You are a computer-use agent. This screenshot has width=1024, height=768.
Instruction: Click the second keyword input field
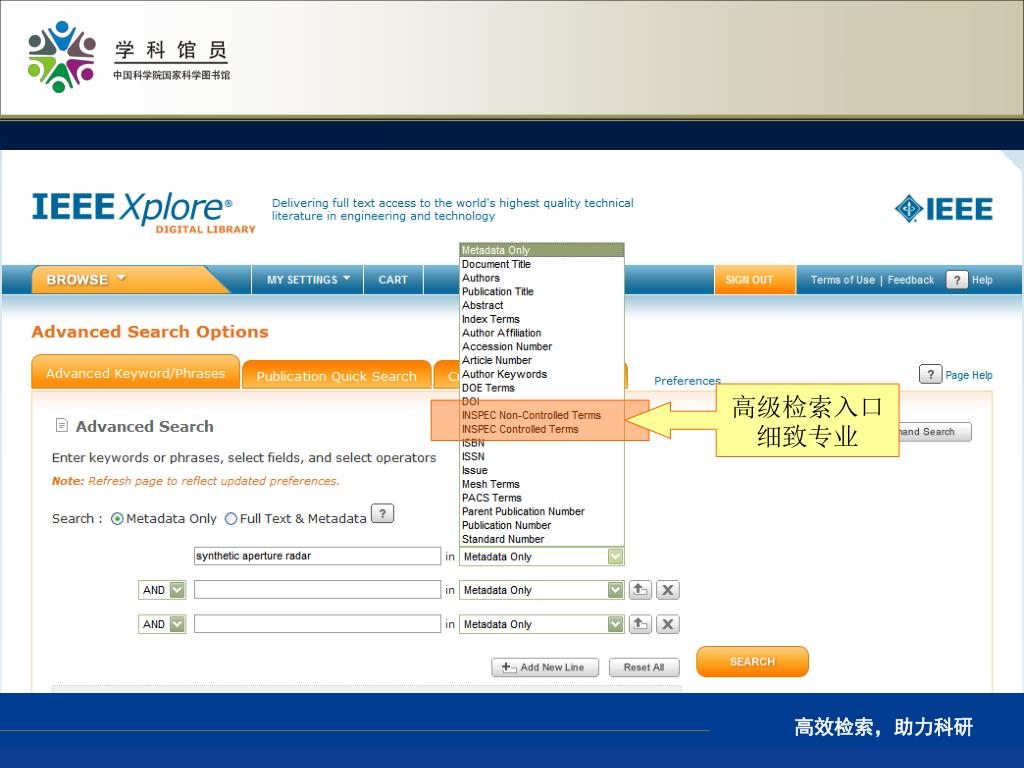[x=317, y=590]
